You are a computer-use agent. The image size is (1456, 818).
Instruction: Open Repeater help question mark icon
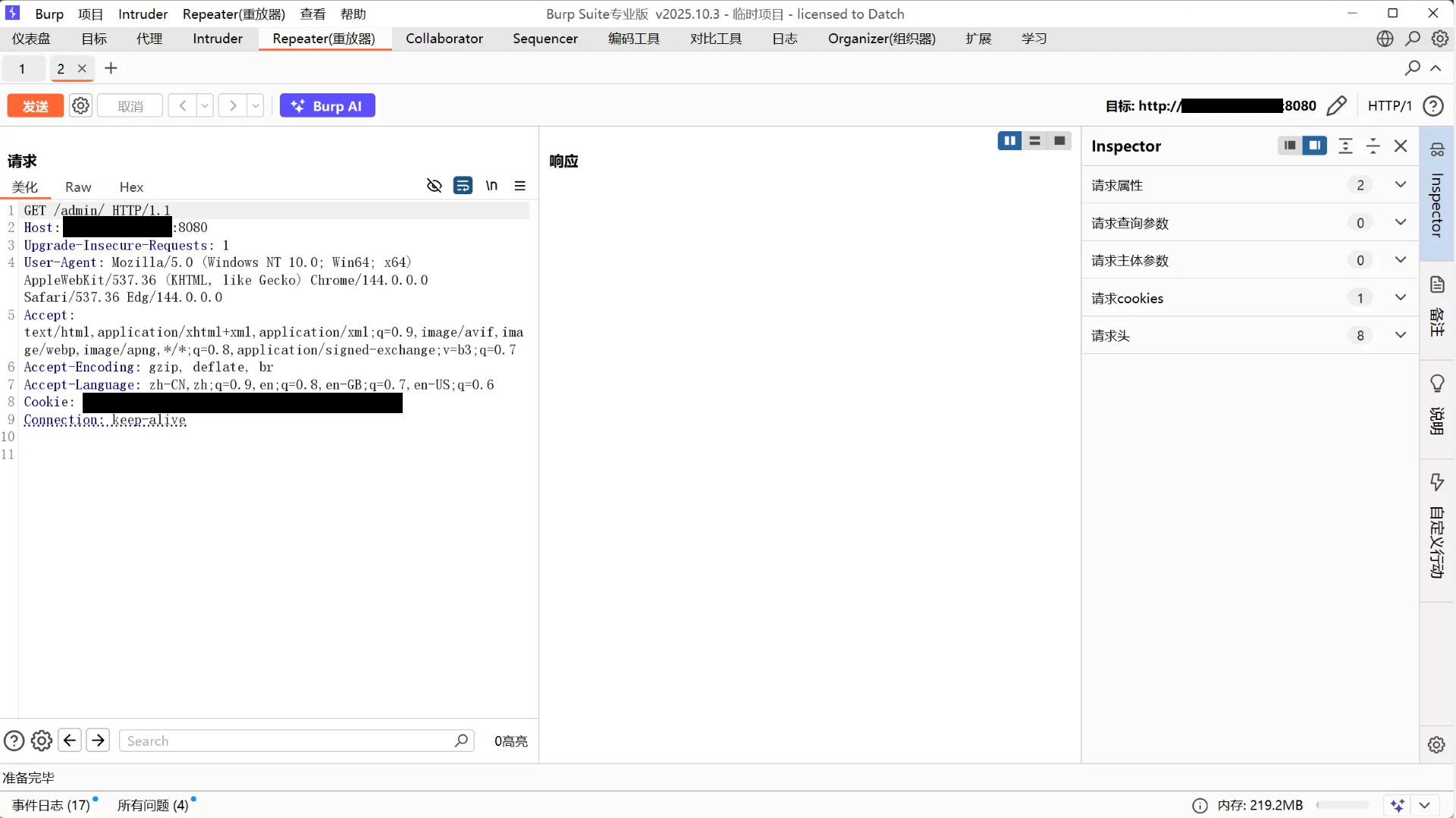point(1433,105)
